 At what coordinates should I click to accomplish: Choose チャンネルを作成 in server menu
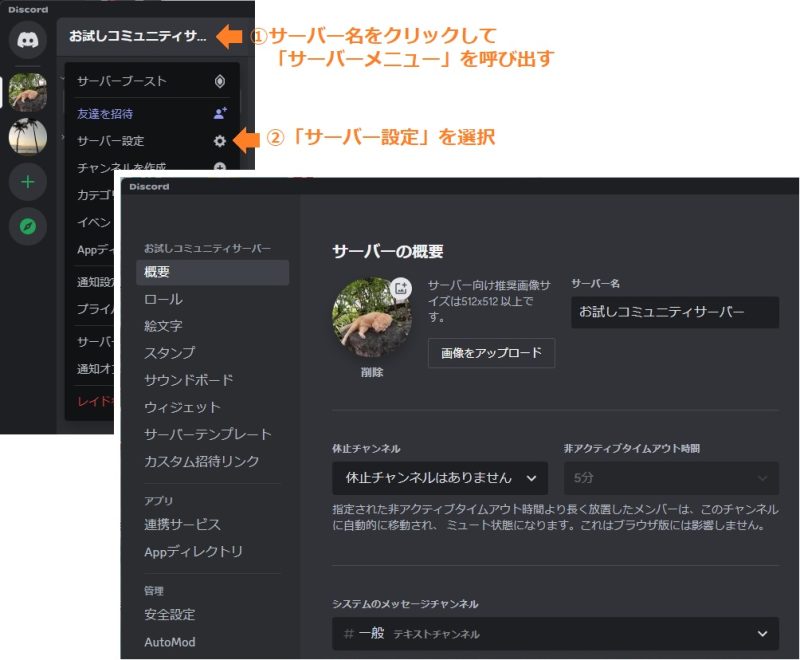pyautogui.click(x=152, y=167)
